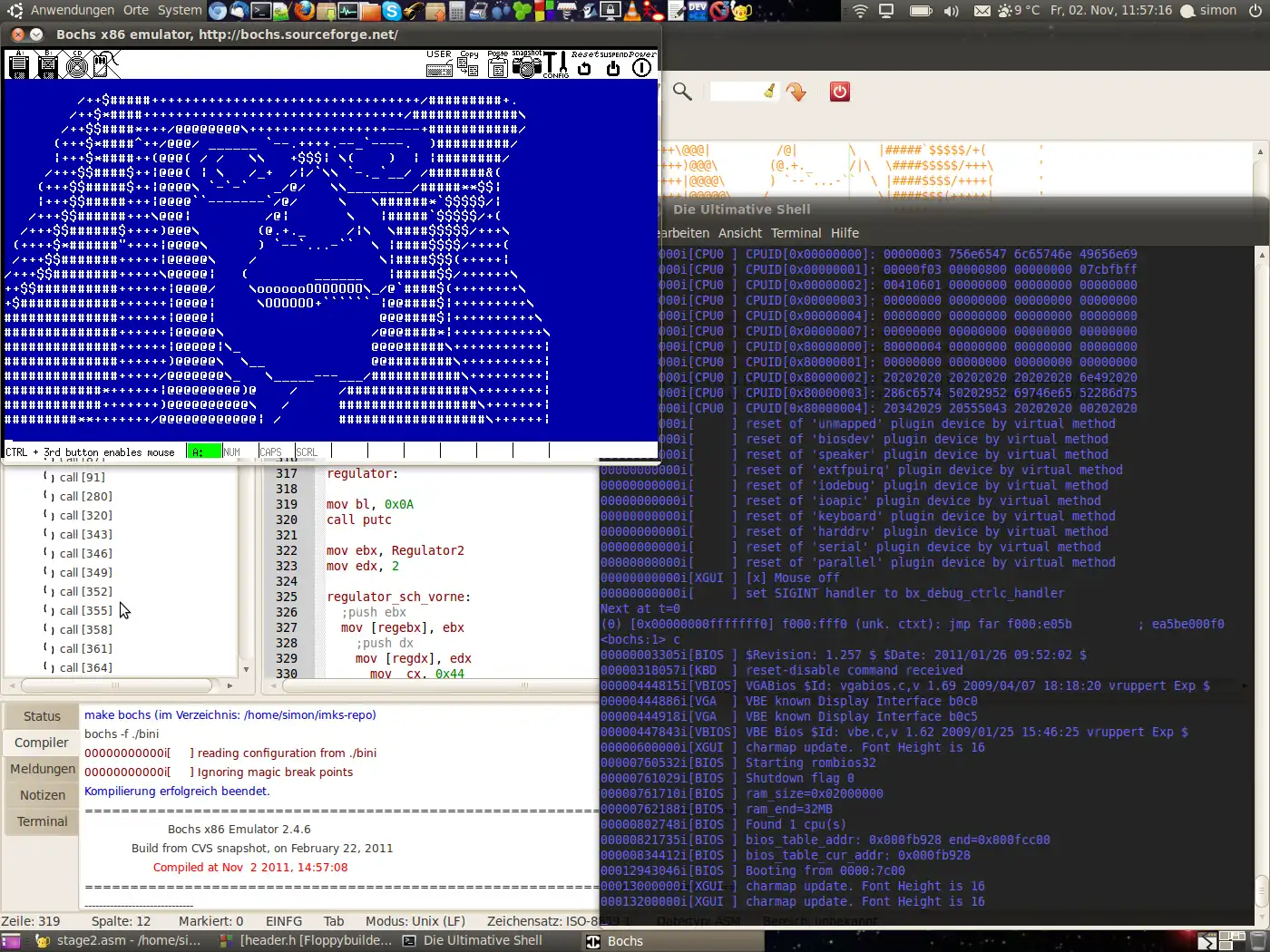Click the DEV launcher icon in top panel
The image size is (1270, 952).
(x=698, y=11)
